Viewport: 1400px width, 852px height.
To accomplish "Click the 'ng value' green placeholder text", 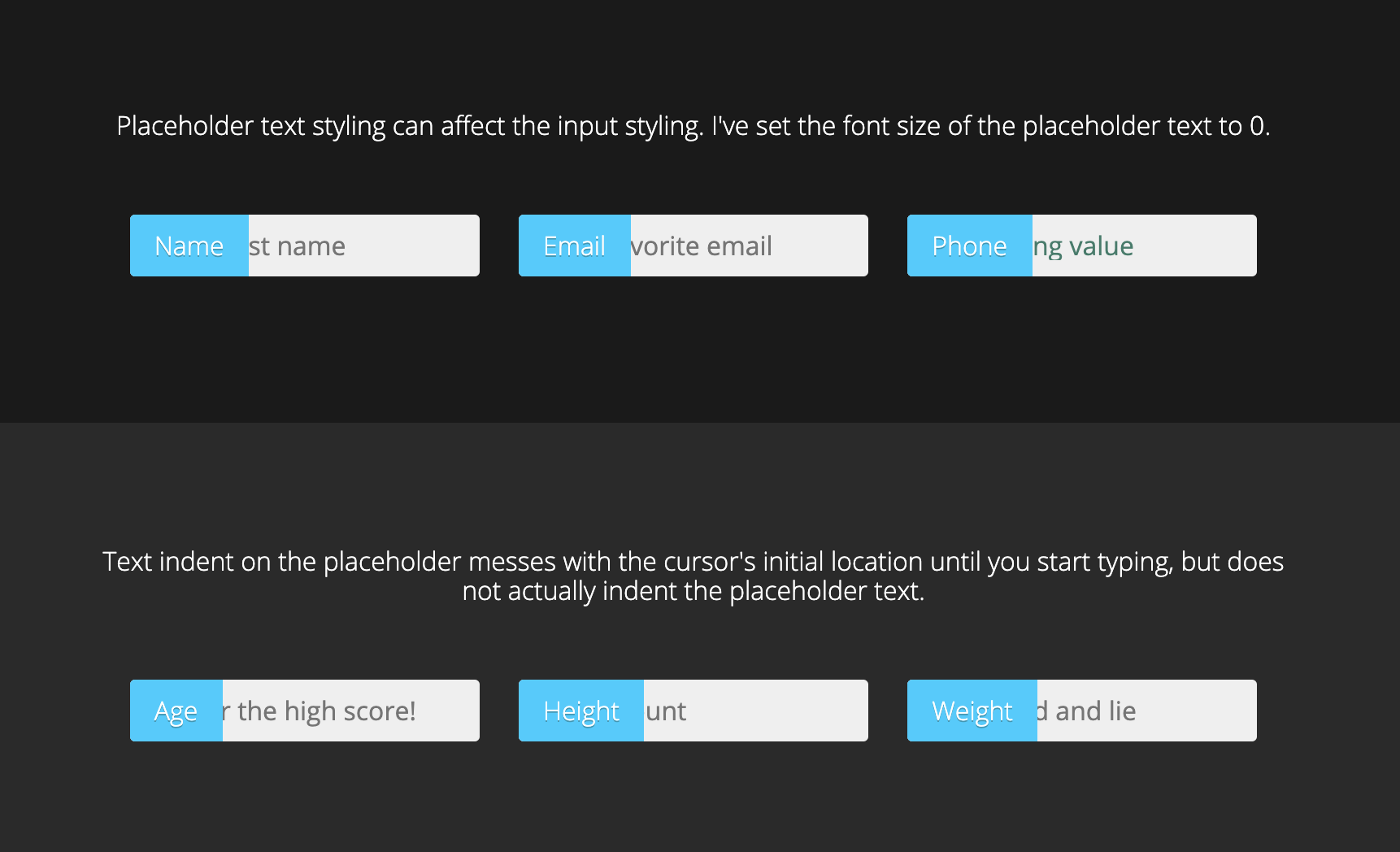I will (1083, 246).
